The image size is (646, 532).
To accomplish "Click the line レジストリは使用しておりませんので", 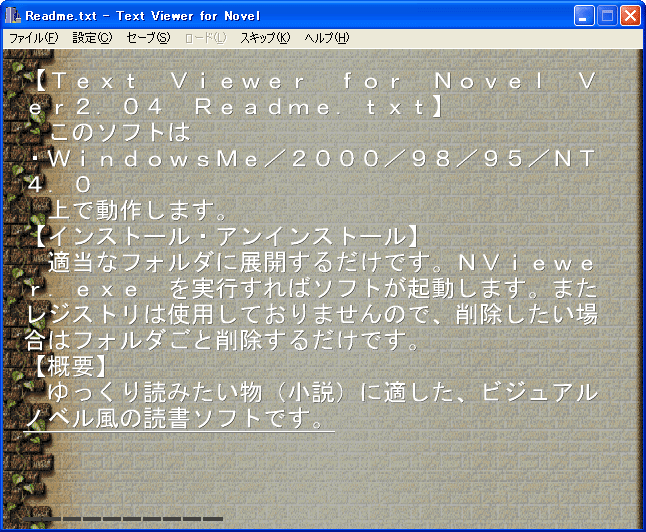I will pos(312,314).
